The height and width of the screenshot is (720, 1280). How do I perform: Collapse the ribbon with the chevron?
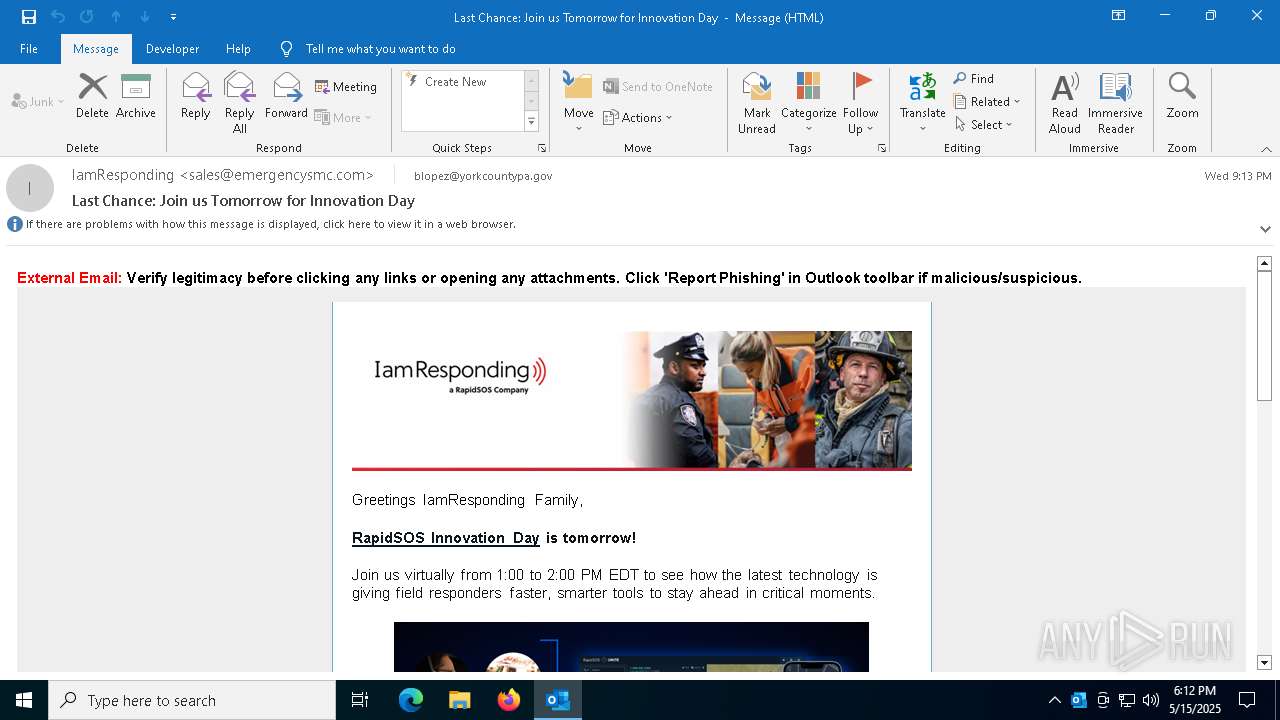point(1265,149)
